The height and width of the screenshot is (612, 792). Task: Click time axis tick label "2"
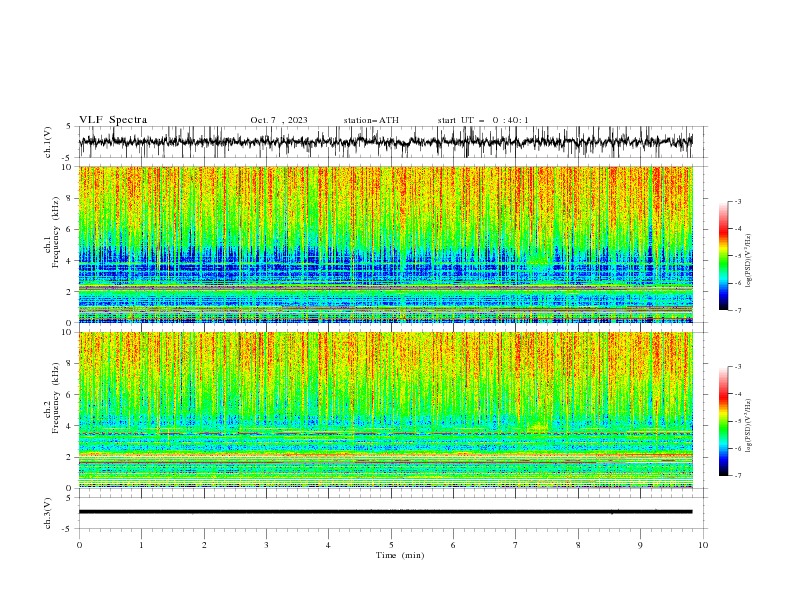(204, 545)
